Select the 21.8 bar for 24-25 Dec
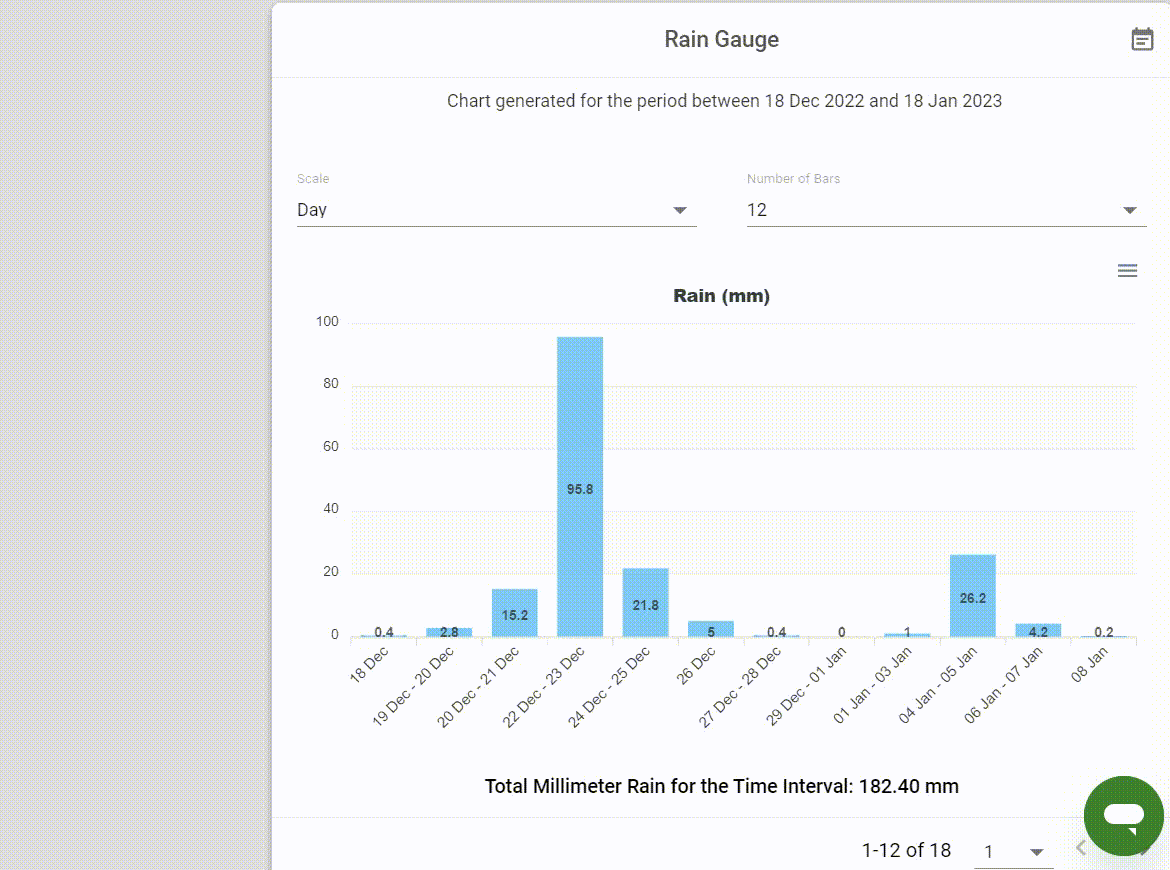The image size is (1170, 870). [645, 602]
